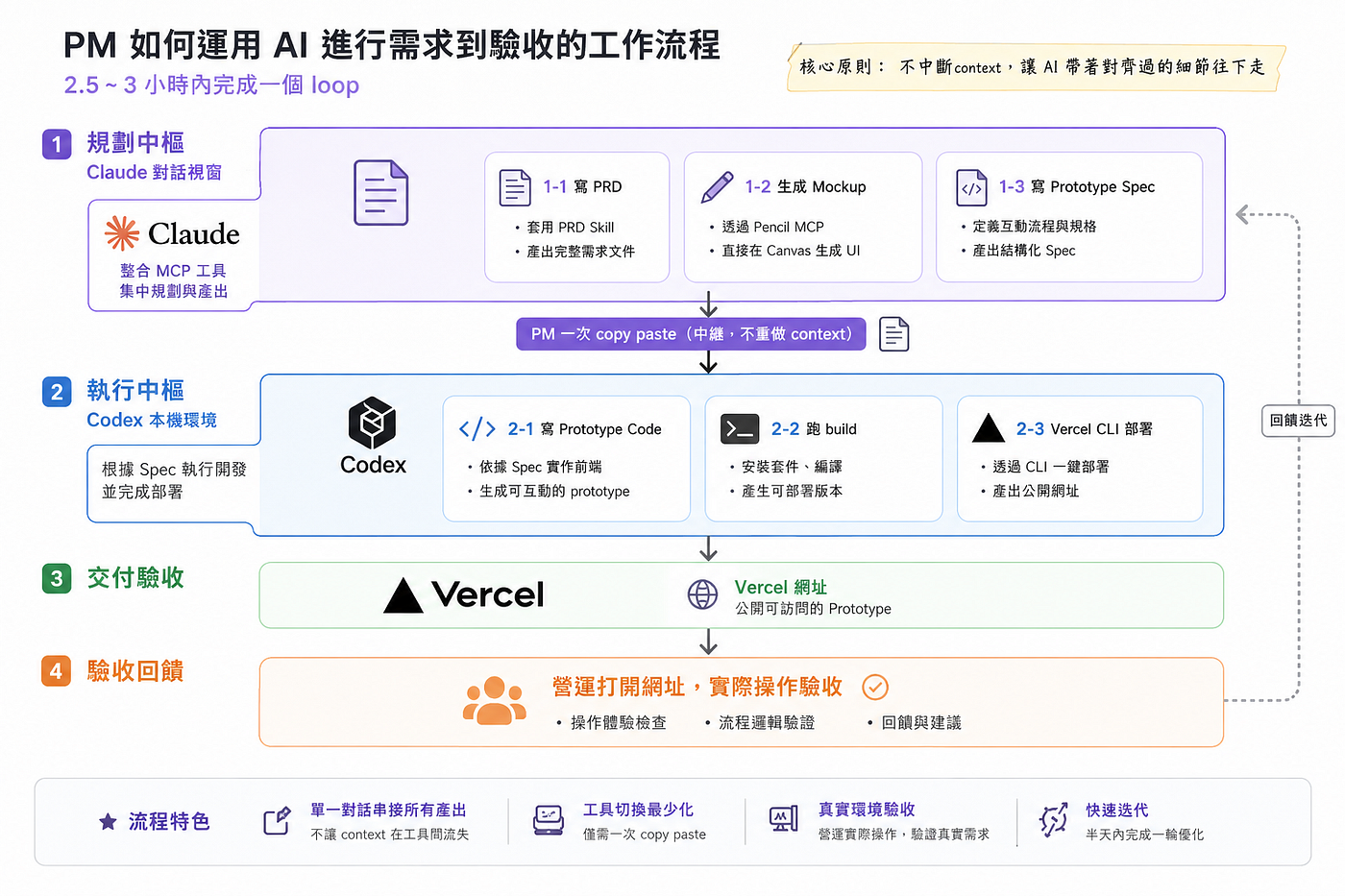Click 公開可訪問的 Prototype text
The image size is (1345, 896).
(x=813, y=609)
